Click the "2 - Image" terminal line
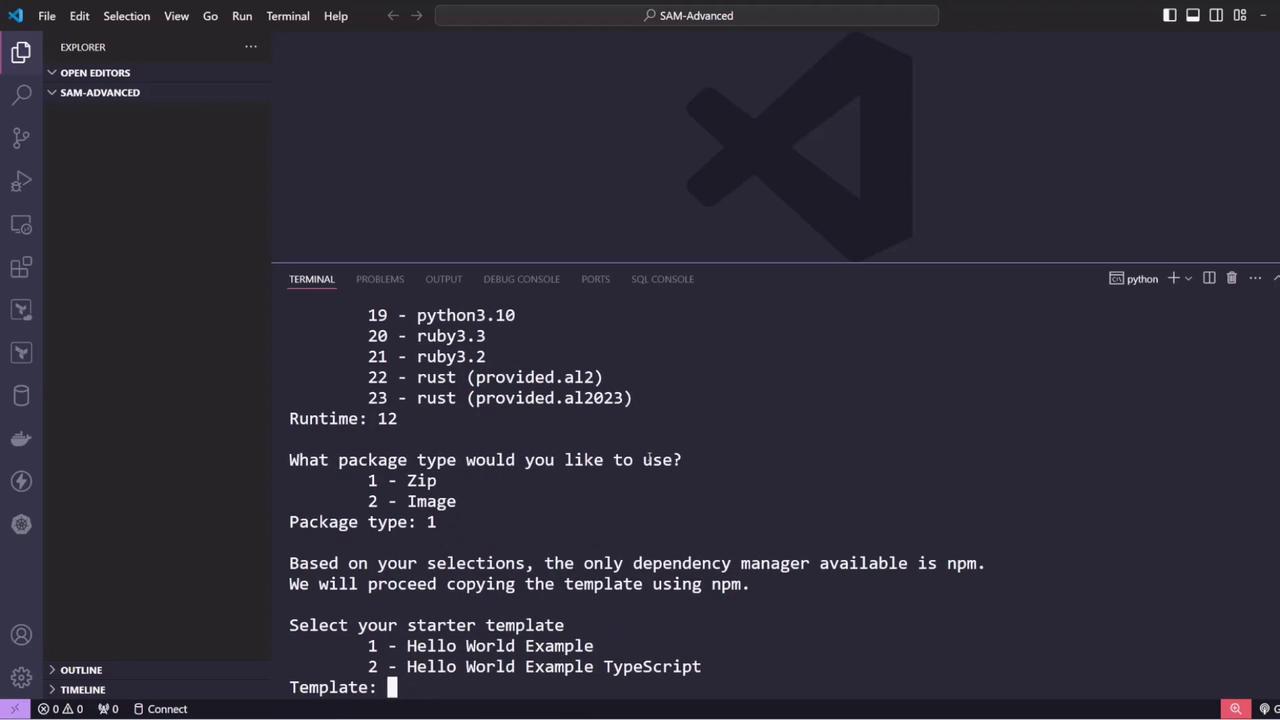Viewport: 1280px width, 720px height. click(412, 501)
